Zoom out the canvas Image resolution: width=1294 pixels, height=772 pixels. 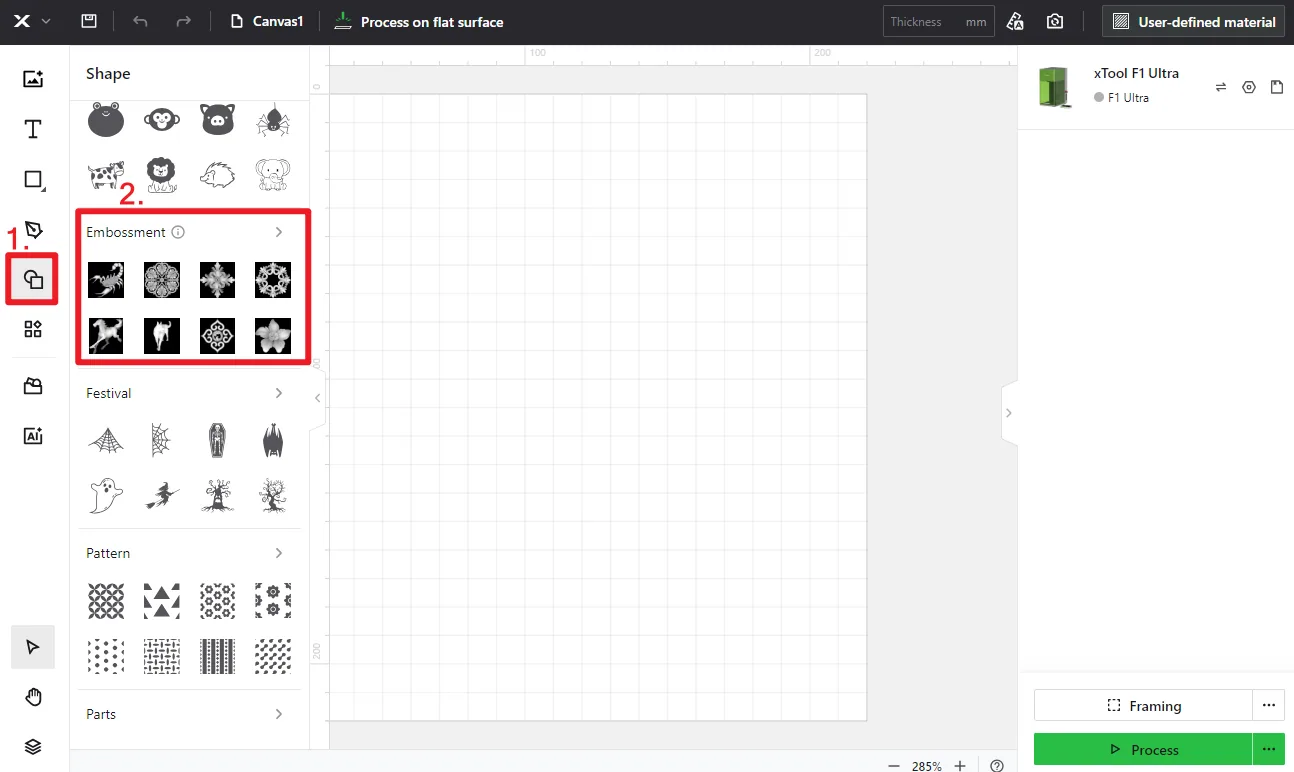894,766
